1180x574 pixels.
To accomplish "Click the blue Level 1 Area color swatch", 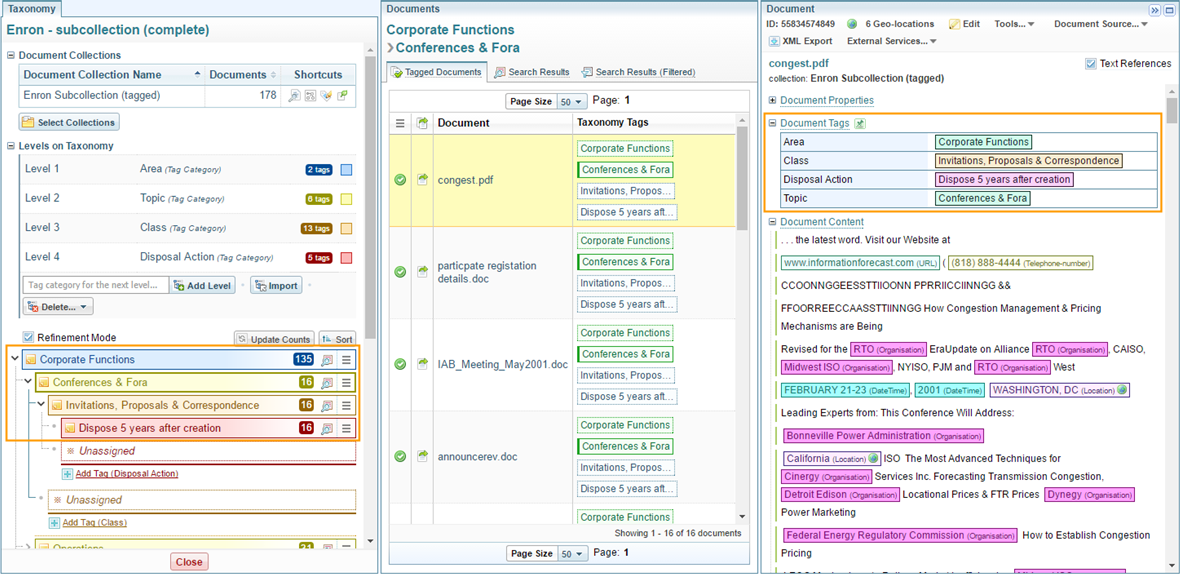I will pyautogui.click(x=346, y=170).
